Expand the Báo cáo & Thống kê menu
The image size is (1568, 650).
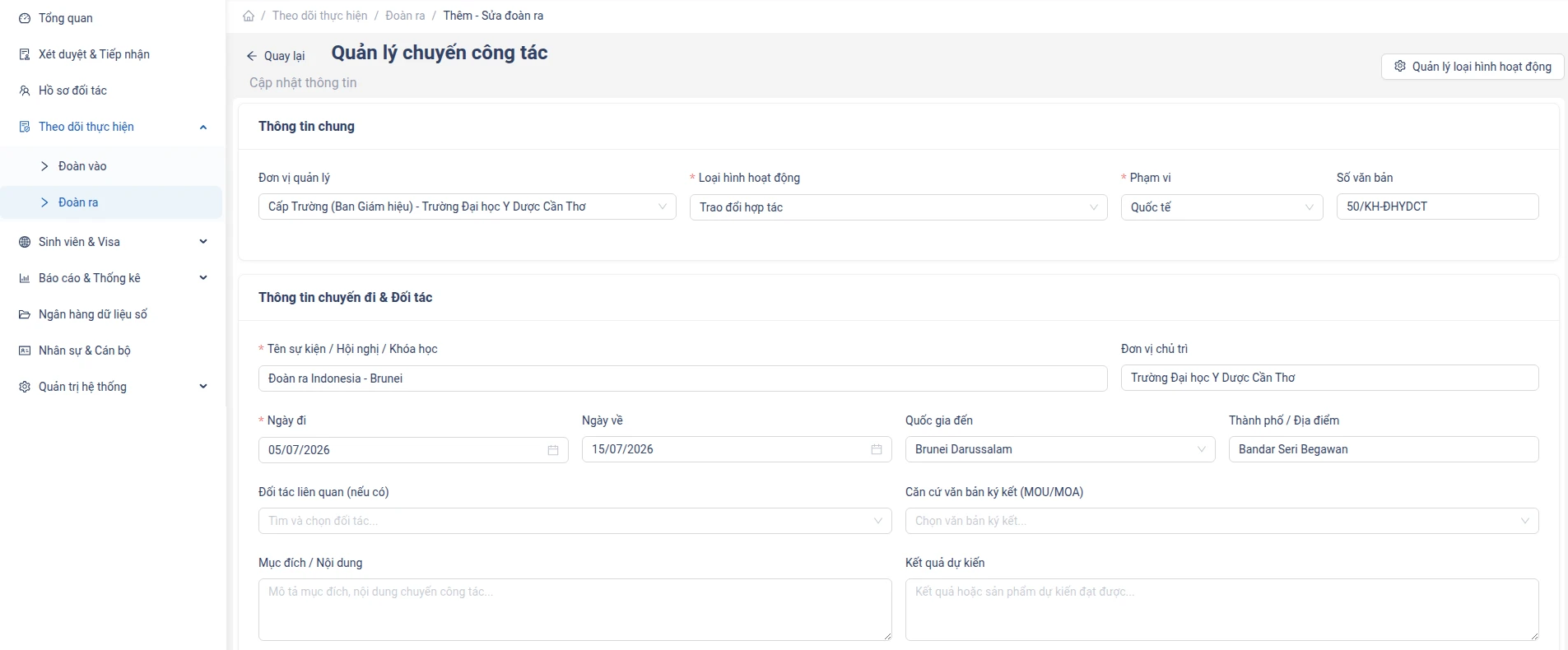pyautogui.click(x=203, y=278)
